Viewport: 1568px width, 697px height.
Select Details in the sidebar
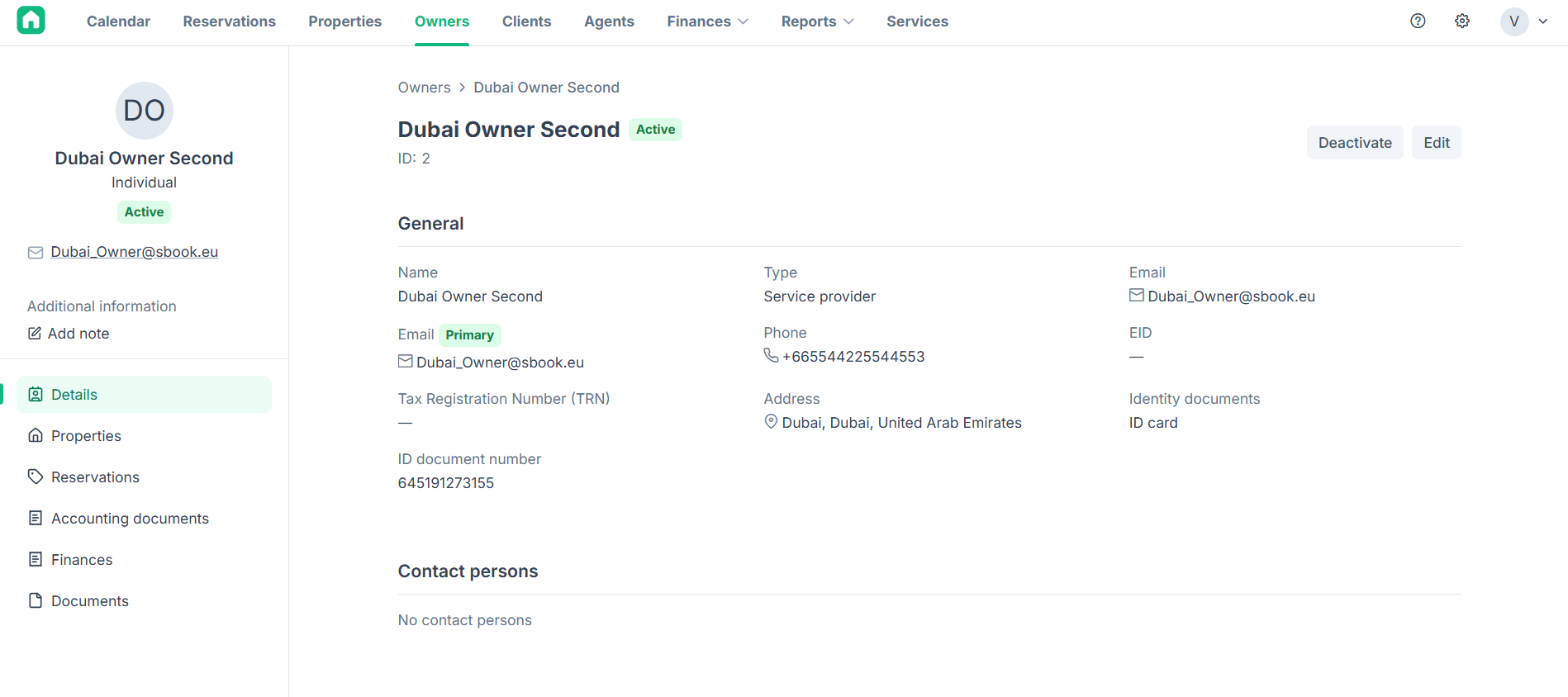[144, 395]
